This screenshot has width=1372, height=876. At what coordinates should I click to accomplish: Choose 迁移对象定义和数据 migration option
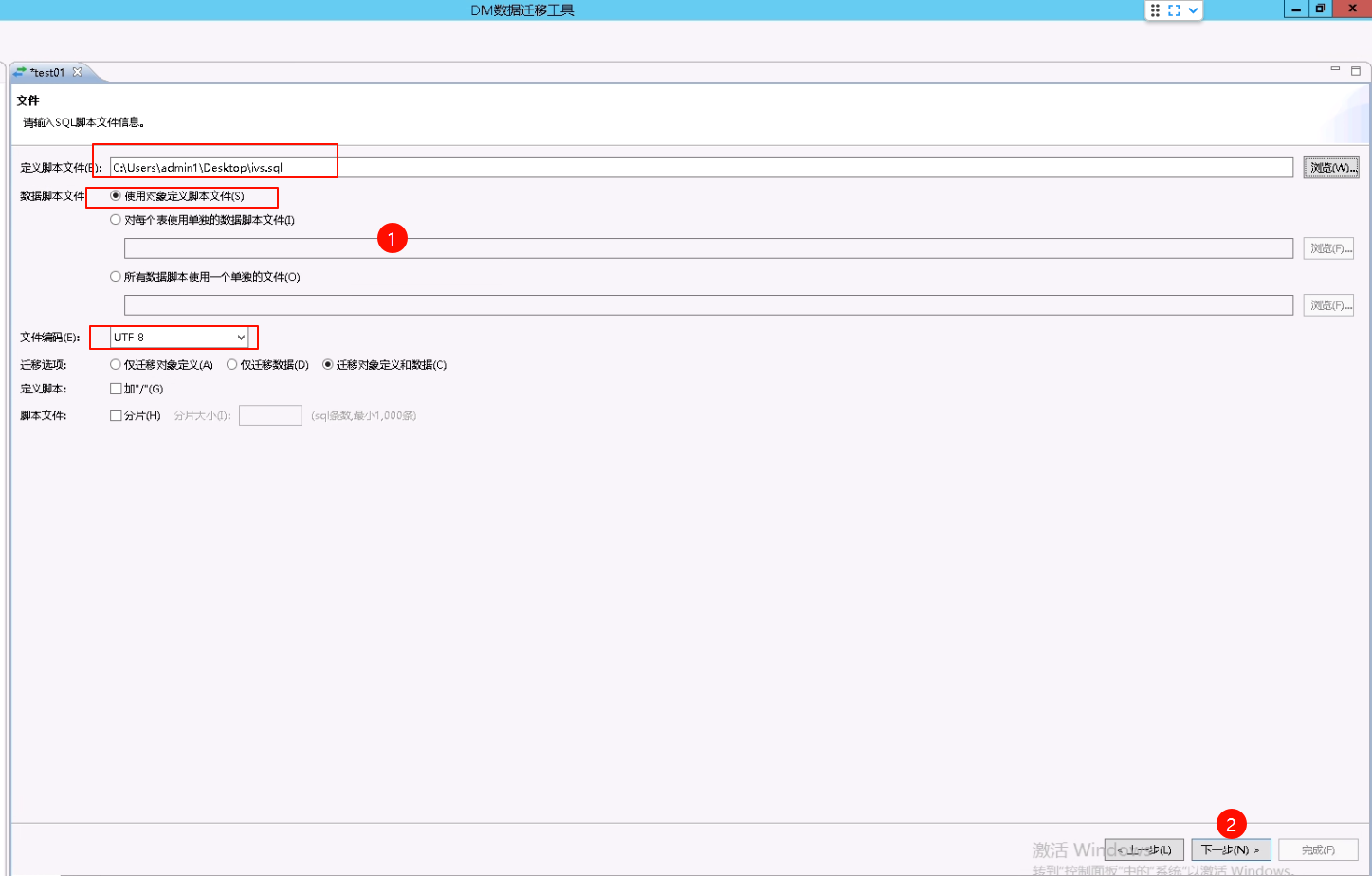pos(328,365)
